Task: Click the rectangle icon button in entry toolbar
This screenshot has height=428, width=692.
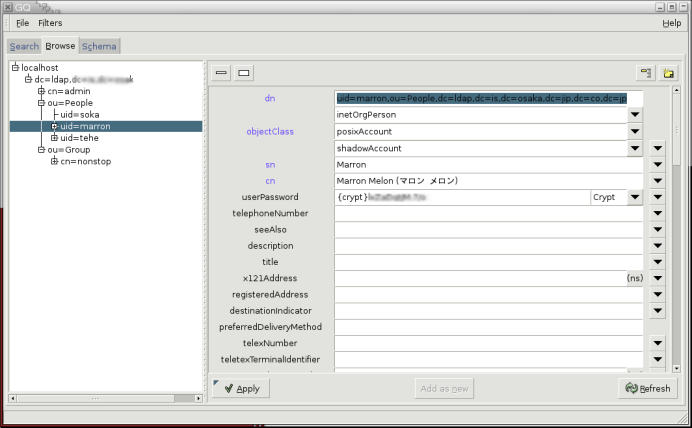Action: pyautogui.click(x=243, y=73)
